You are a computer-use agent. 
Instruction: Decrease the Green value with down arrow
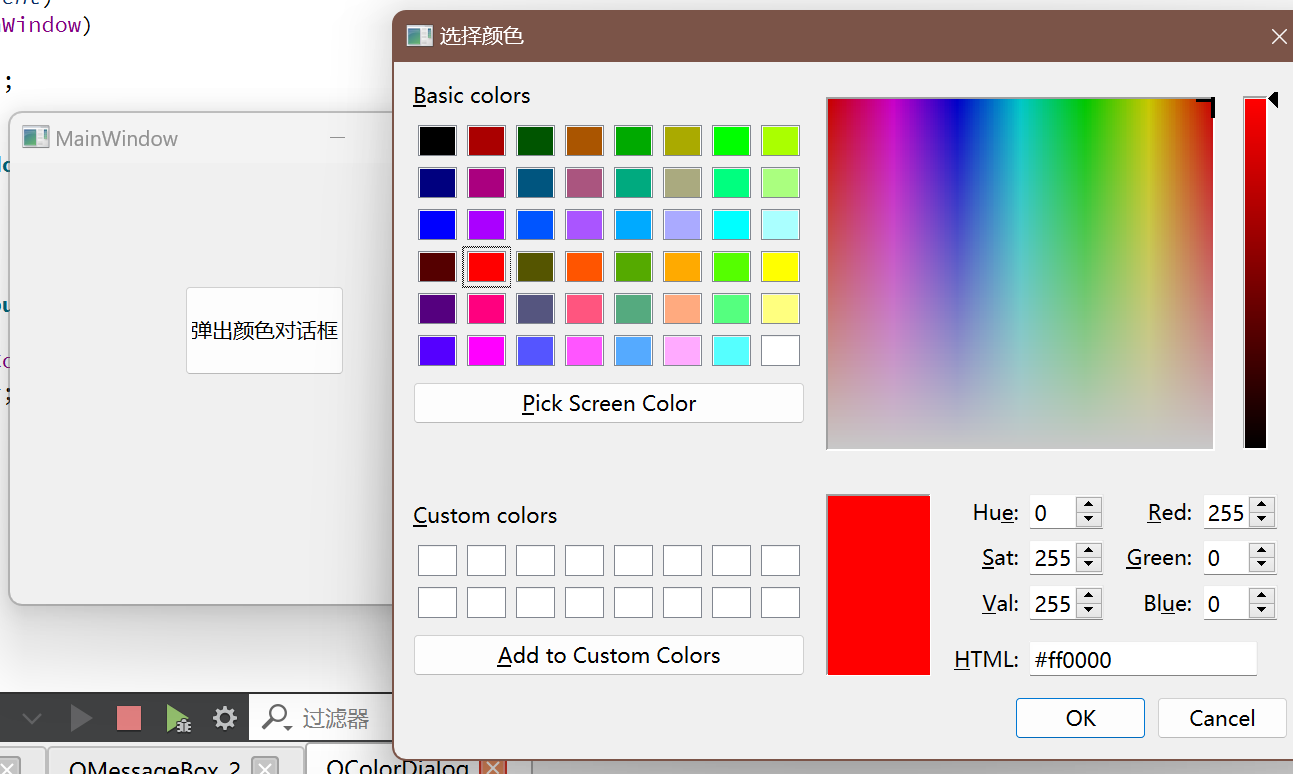pos(1263,565)
